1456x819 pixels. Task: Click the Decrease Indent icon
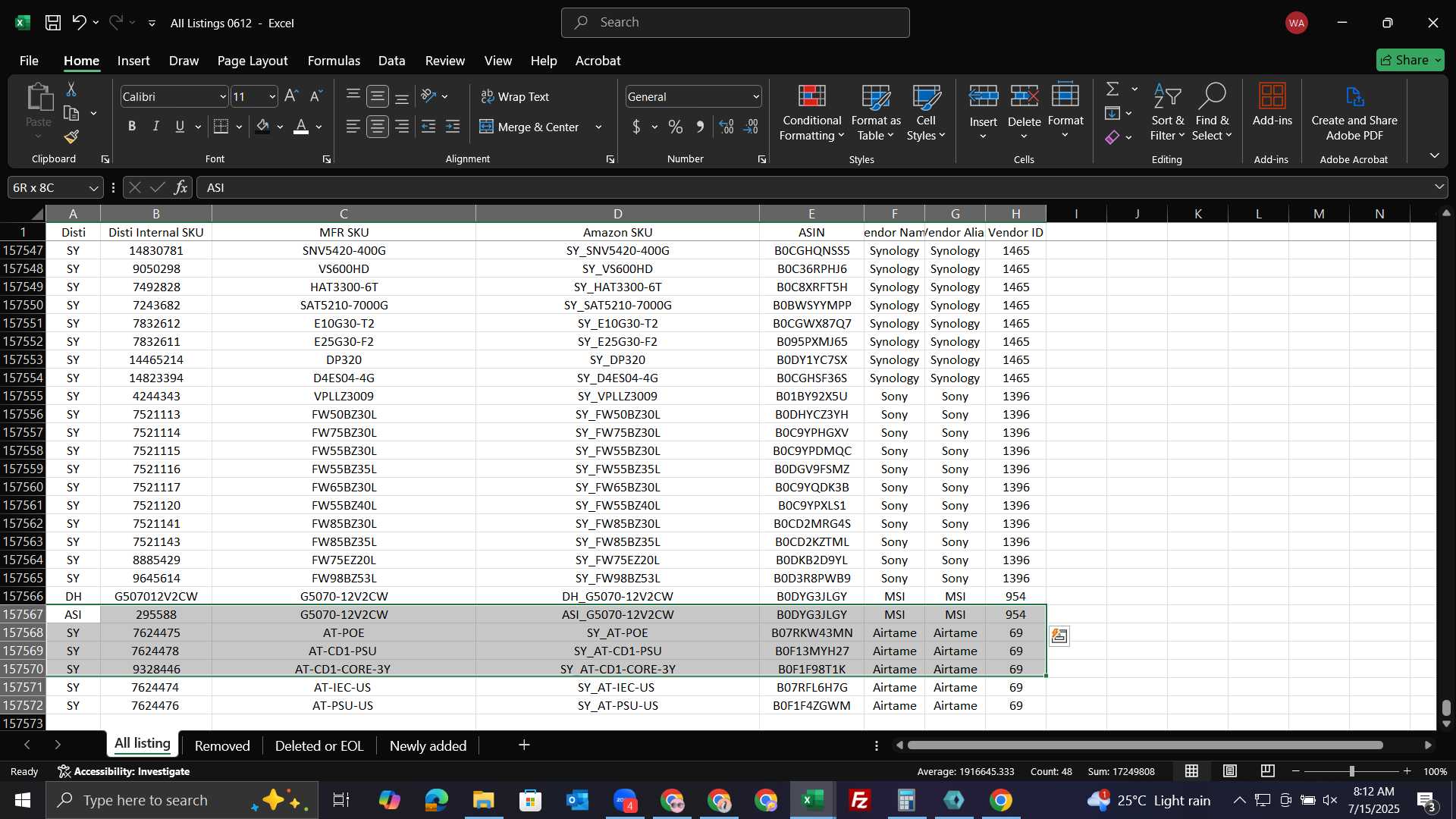point(428,127)
